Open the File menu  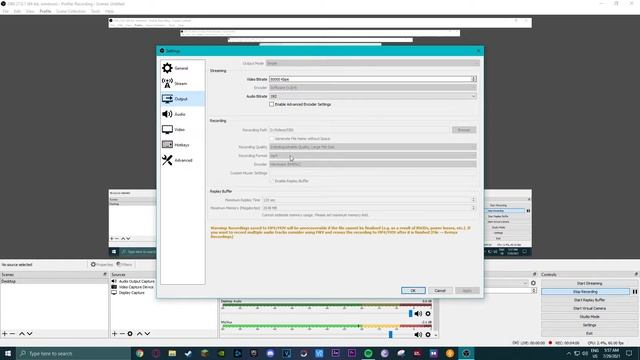coord(6,11)
